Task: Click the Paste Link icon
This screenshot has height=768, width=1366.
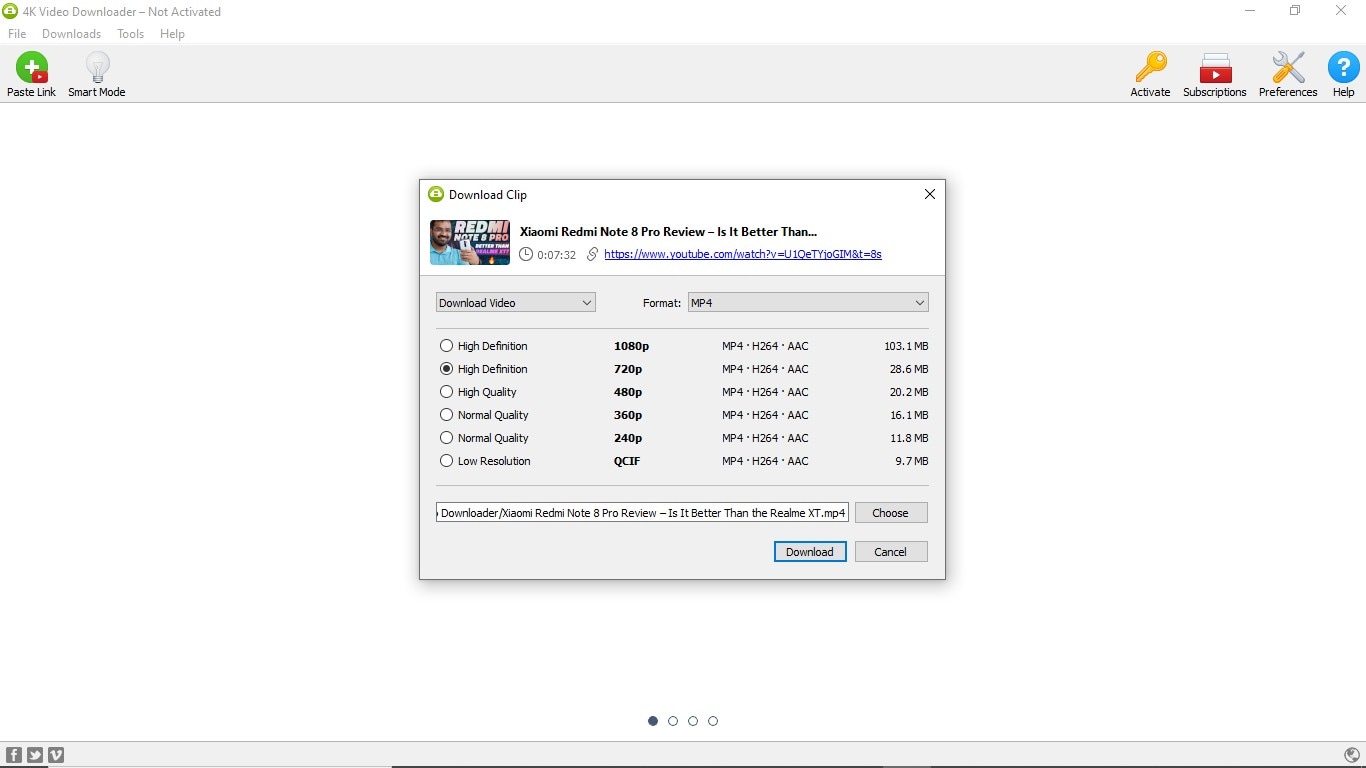Action: (x=31, y=68)
